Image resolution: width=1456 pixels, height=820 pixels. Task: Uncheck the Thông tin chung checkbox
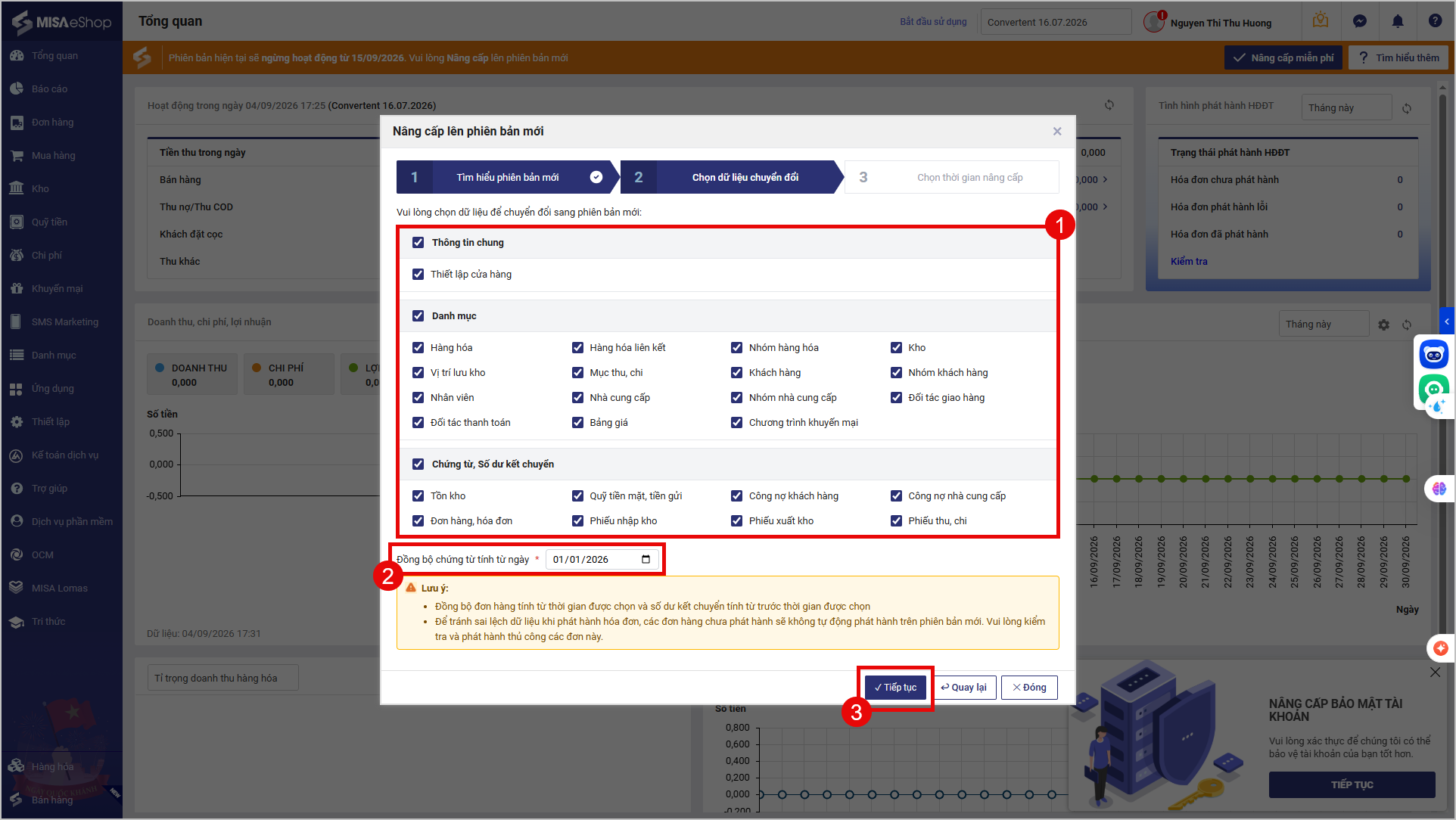(418, 242)
